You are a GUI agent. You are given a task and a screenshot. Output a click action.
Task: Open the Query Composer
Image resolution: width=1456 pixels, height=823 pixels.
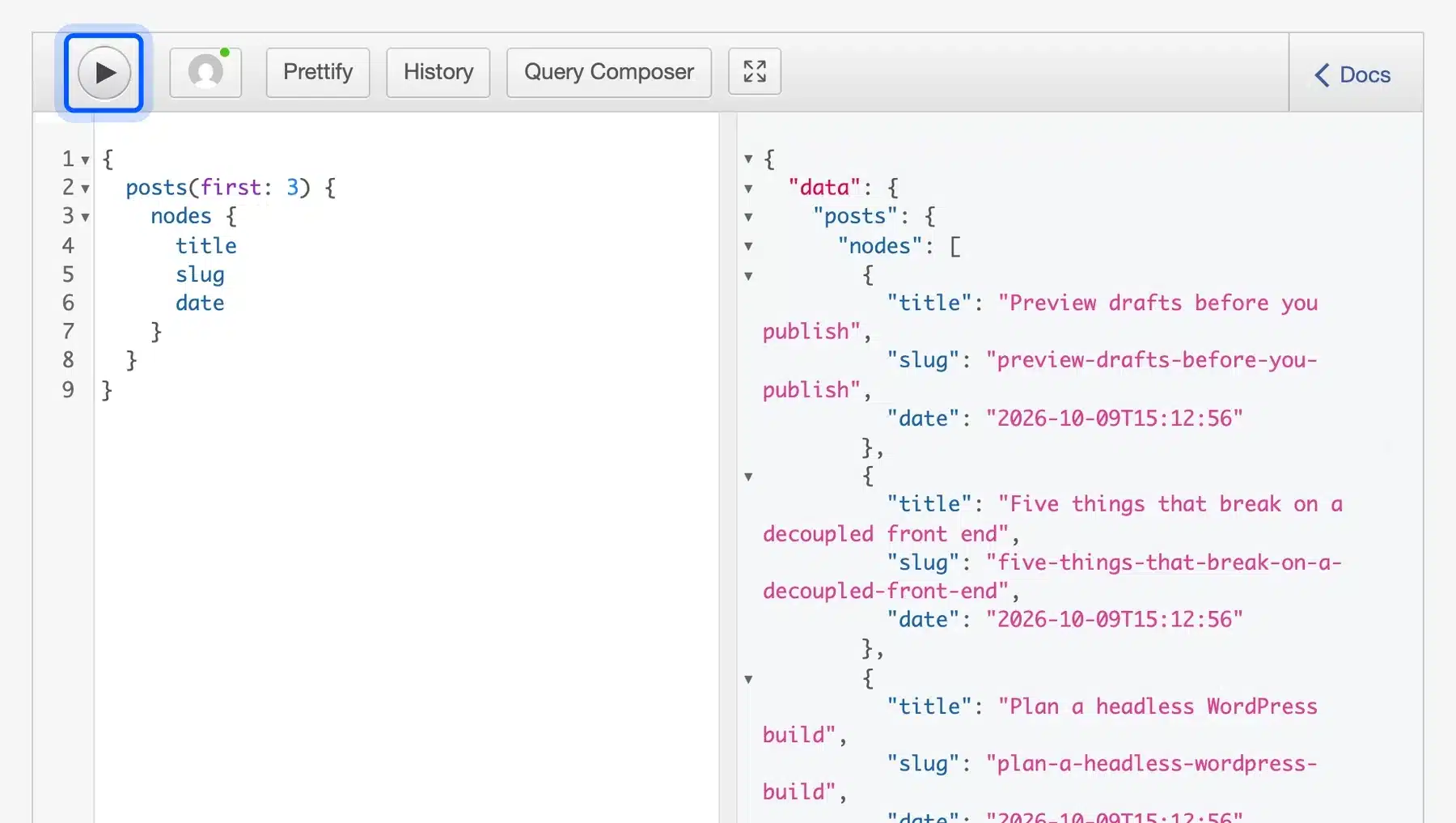[x=609, y=72]
